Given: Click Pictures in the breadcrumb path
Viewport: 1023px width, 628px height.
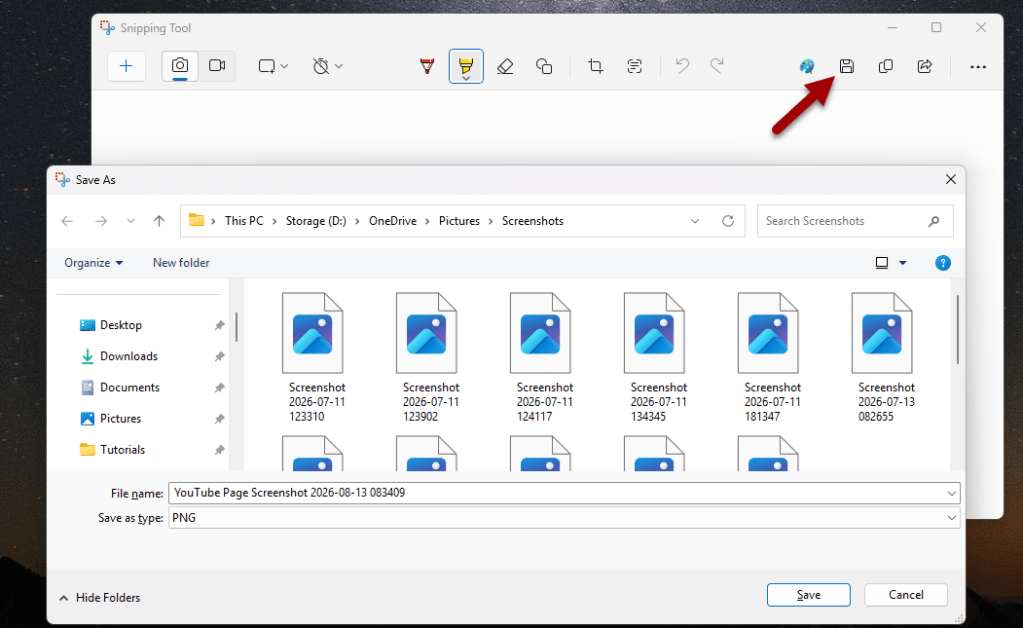Looking at the screenshot, I should pyautogui.click(x=459, y=221).
